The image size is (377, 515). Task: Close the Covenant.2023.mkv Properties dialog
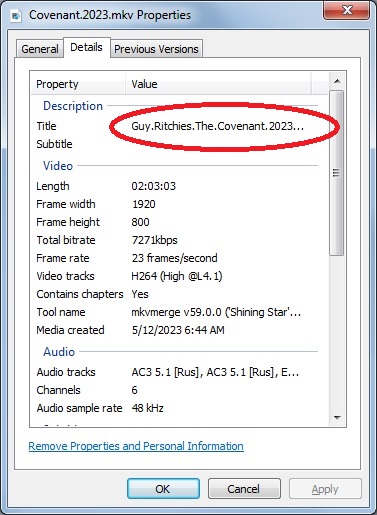(x=346, y=10)
